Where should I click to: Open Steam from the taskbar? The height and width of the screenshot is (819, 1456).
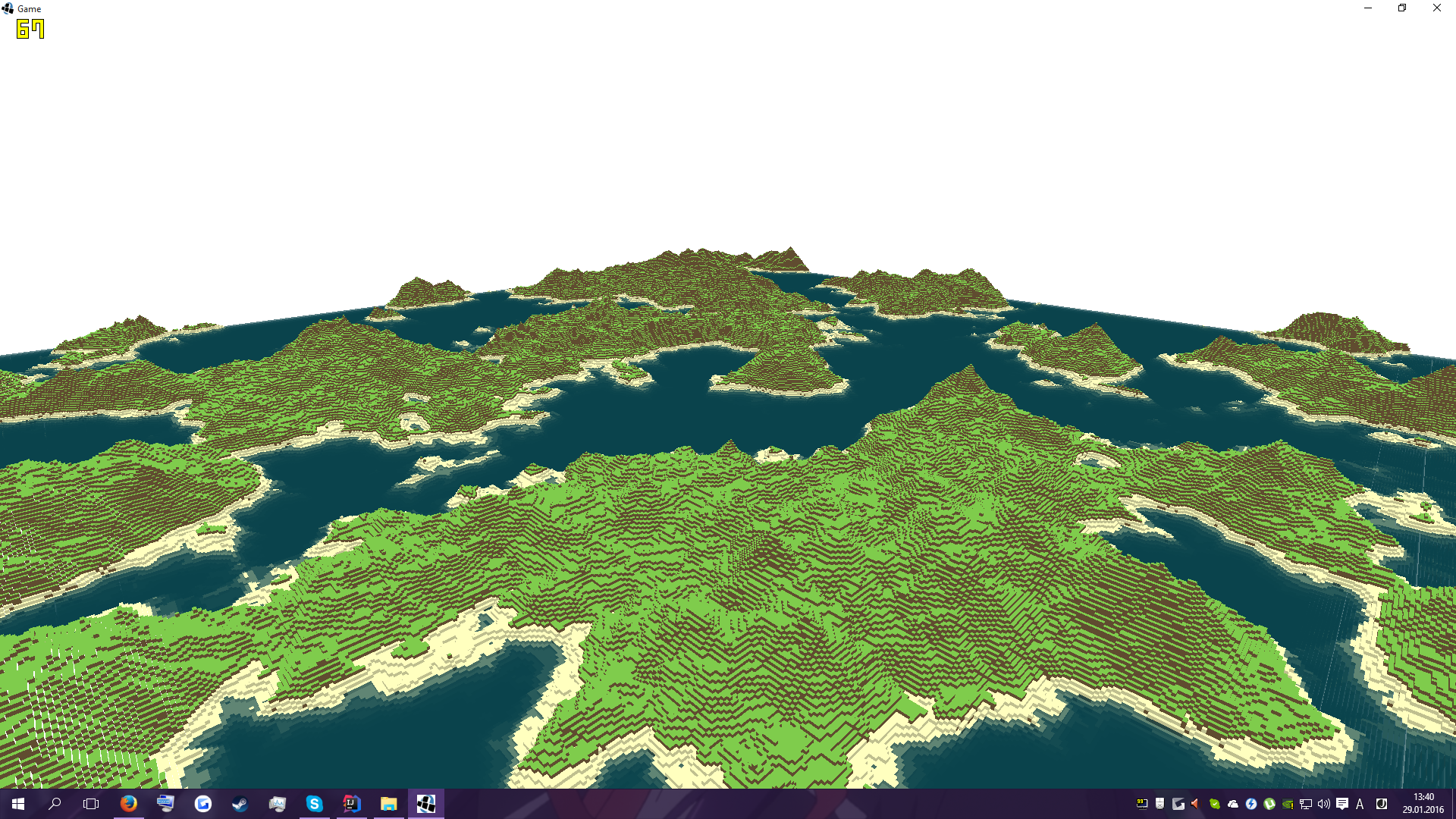pos(240,804)
